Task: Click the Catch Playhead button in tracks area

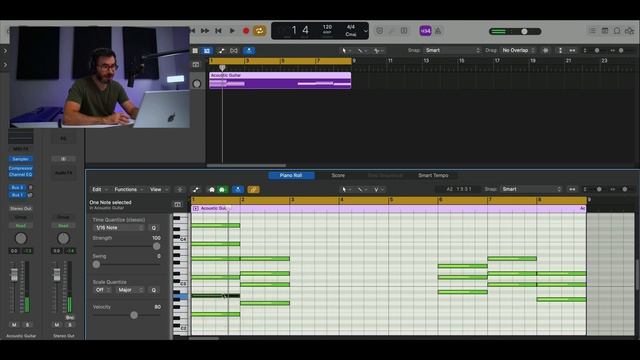Action: (249, 51)
